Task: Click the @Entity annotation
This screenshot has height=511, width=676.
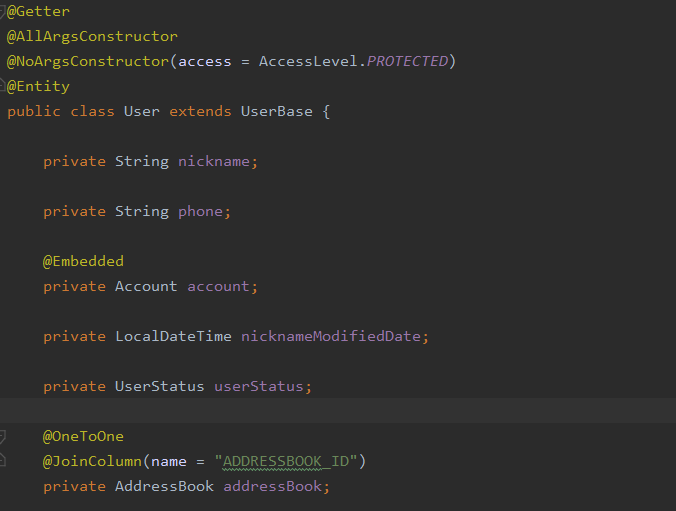Action: [x=38, y=87]
